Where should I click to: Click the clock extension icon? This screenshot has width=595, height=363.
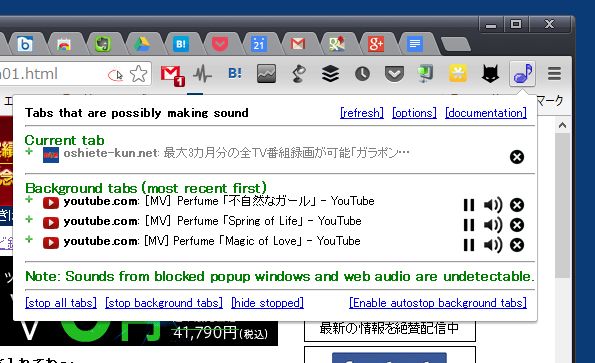coord(362,74)
